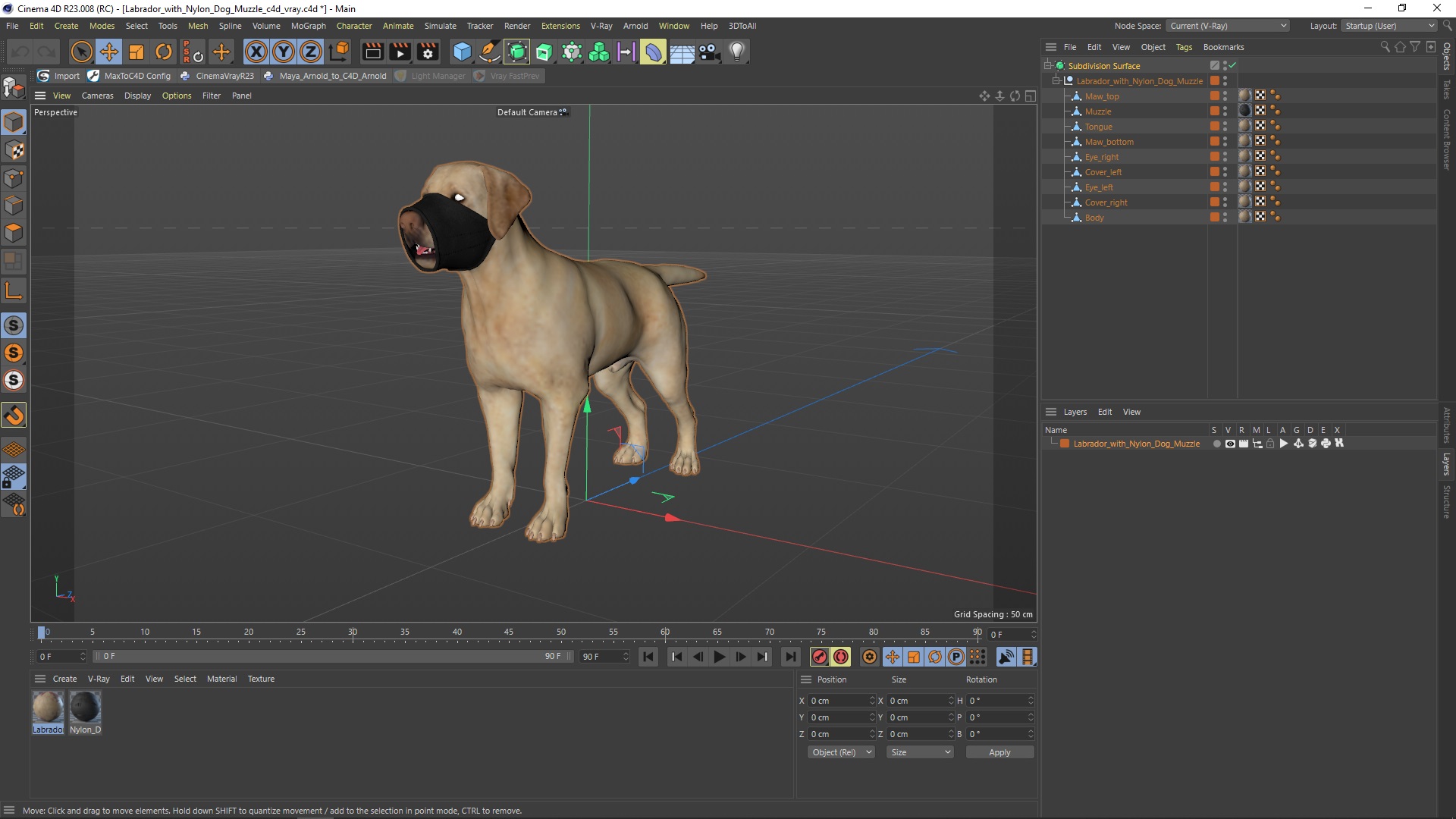Open Object (Rel) coordinate dropdown
The height and width of the screenshot is (819, 1456).
pos(841,752)
